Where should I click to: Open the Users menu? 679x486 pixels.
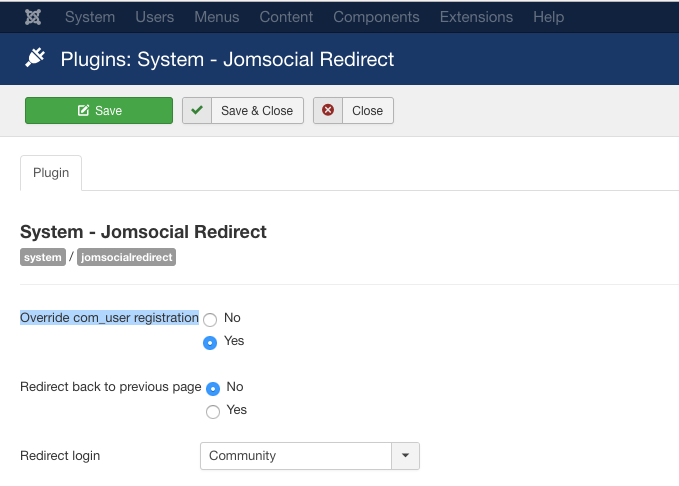coord(155,17)
